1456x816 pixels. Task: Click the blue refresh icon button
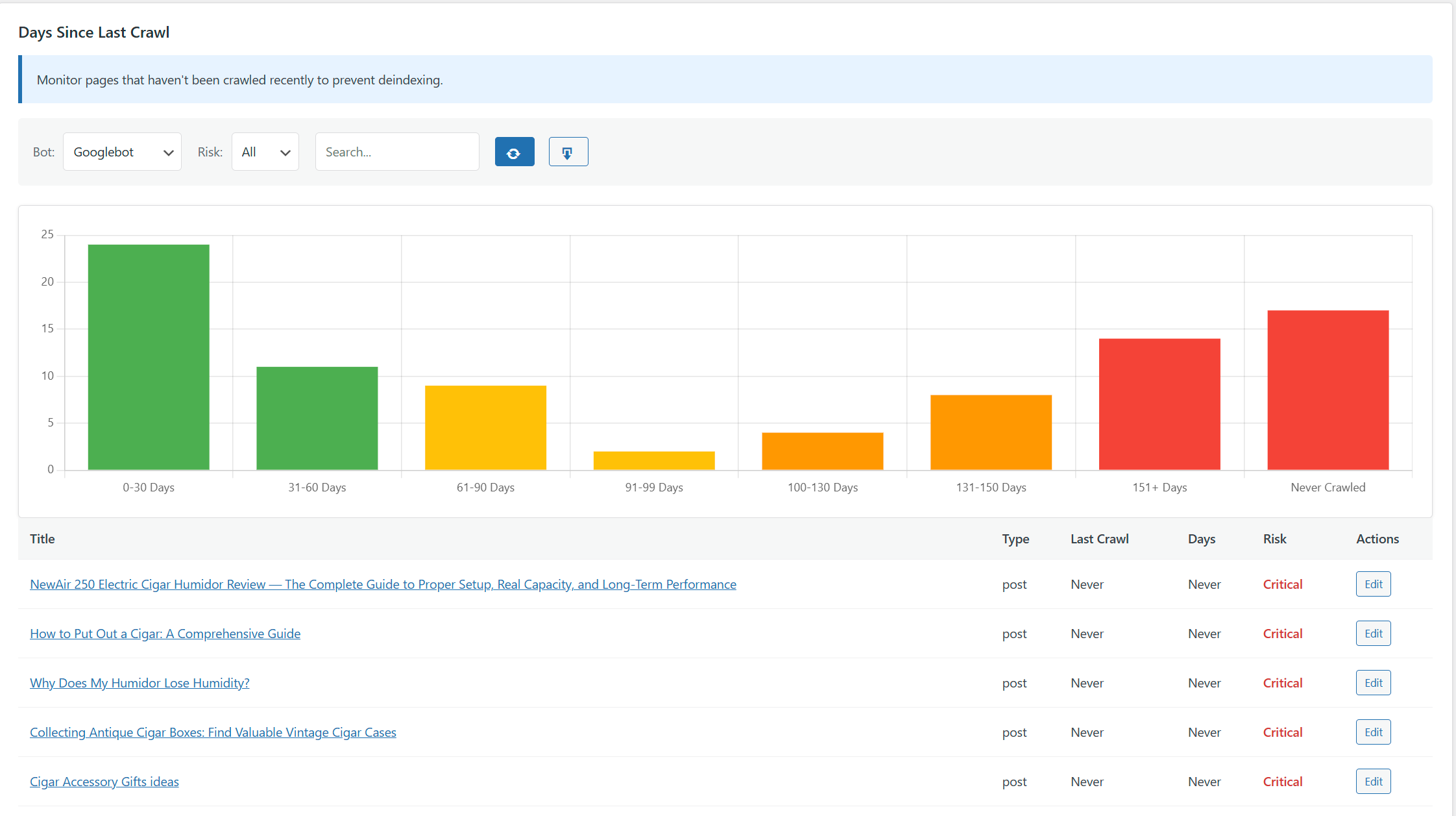point(515,152)
